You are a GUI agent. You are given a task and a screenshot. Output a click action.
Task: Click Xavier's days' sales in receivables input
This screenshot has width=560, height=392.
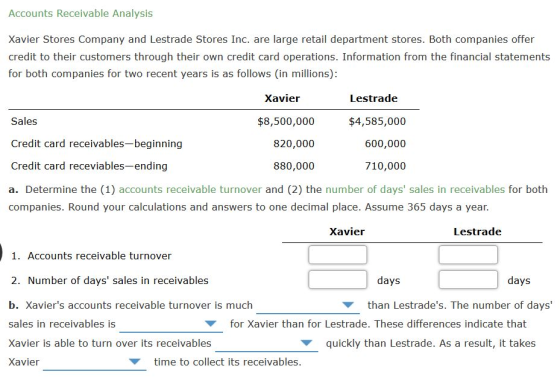[338, 279]
